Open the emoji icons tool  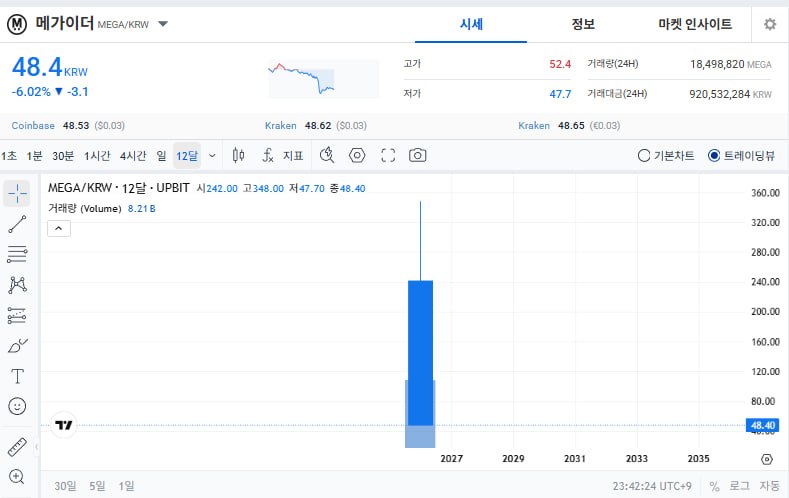(17, 406)
